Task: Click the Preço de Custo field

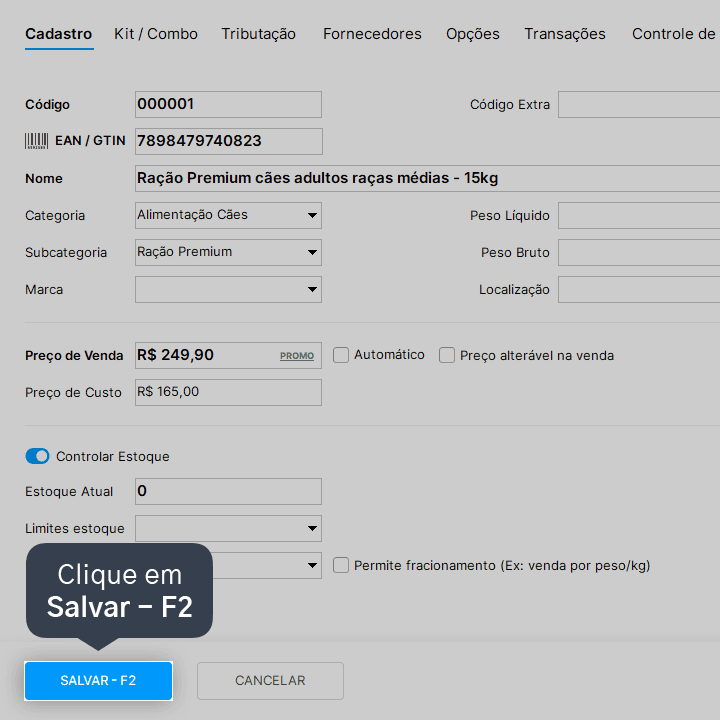Action: click(x=228, y=392)
